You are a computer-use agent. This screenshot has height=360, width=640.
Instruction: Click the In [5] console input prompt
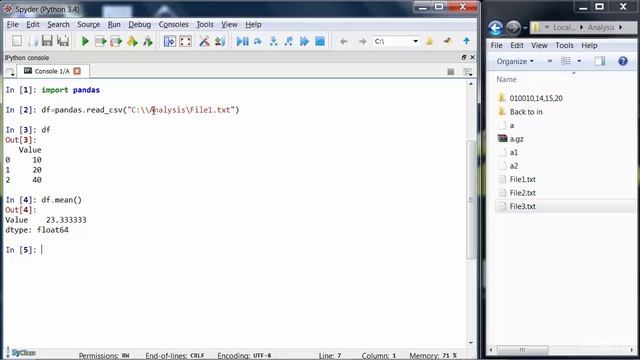(21, 250)
